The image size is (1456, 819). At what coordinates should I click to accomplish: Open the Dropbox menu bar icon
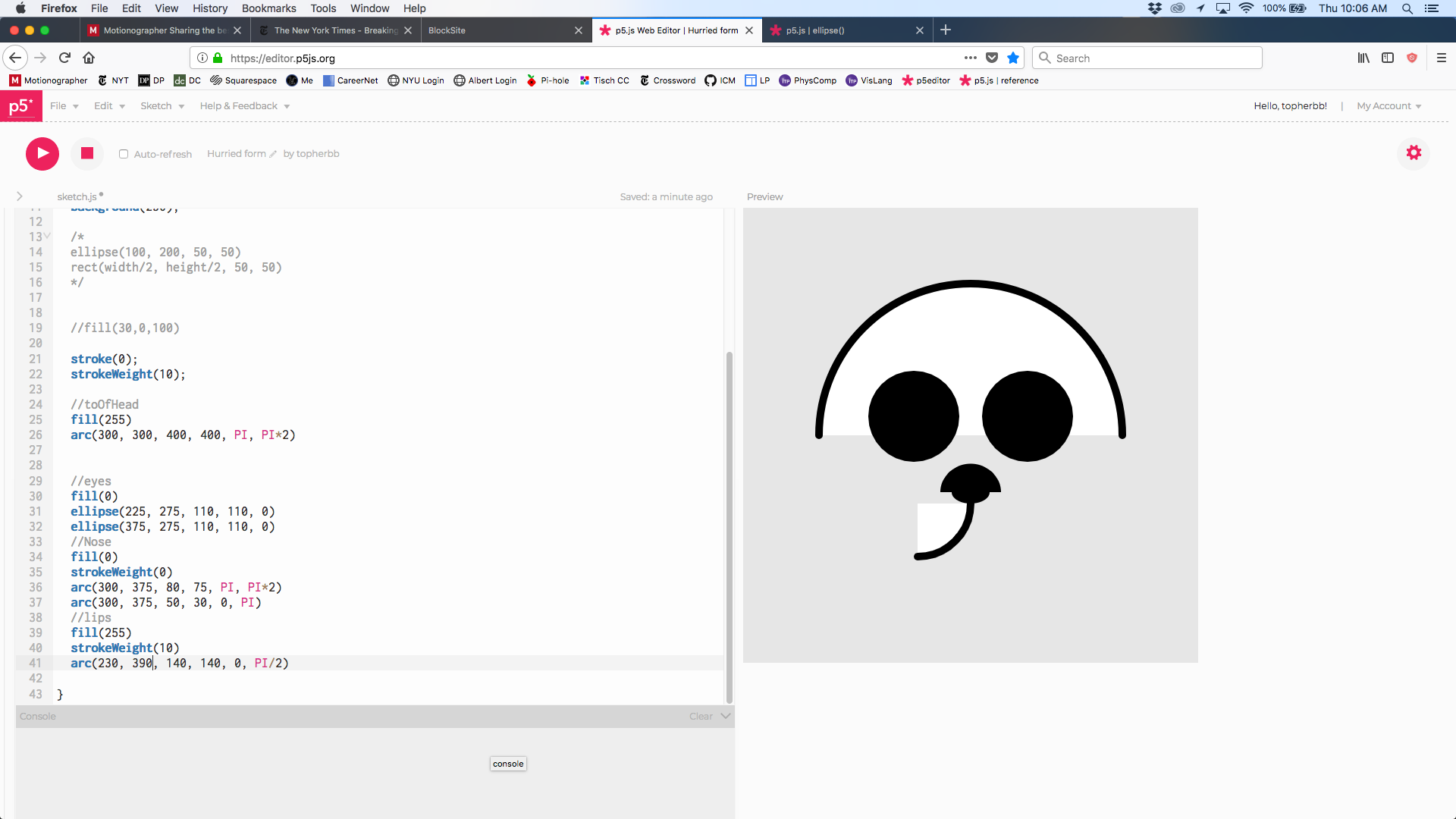pyautogui.click(x=1155, y=8)
